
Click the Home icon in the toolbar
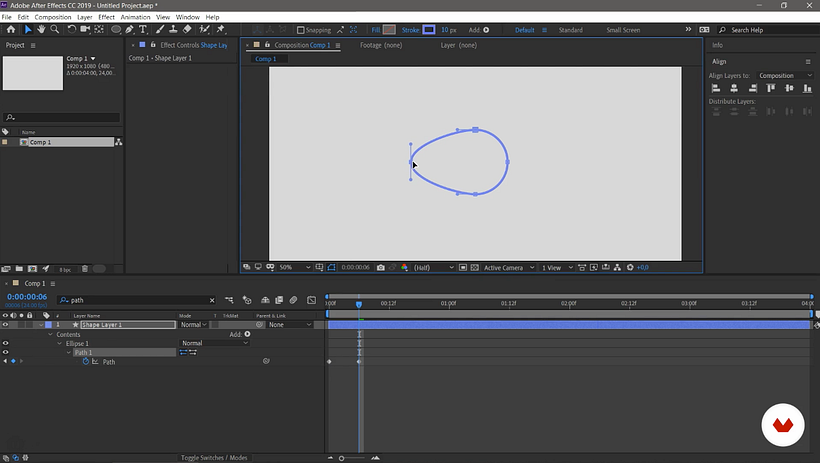(x=10, y=30)
